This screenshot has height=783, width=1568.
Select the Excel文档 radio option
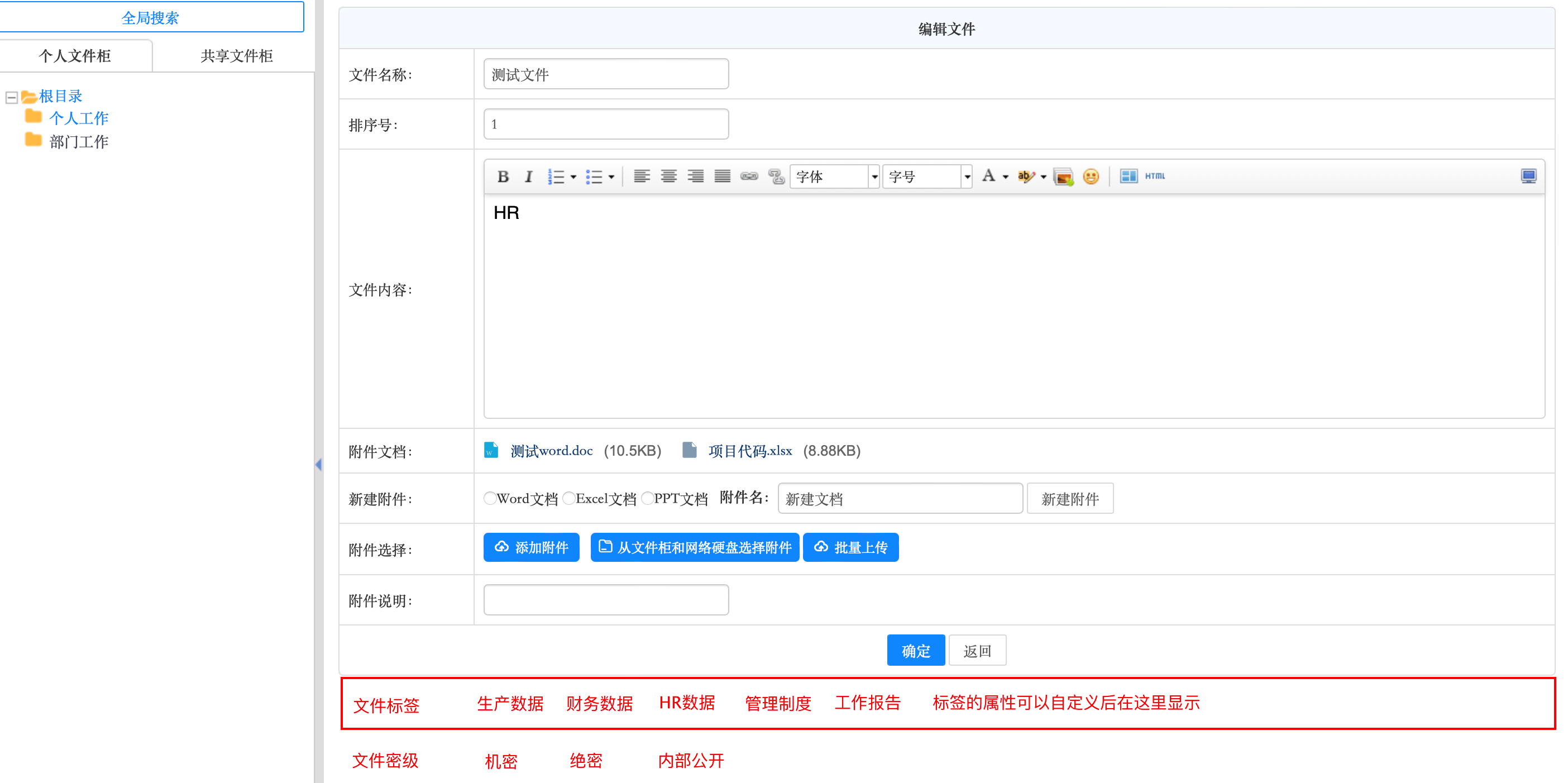point(569,498)
